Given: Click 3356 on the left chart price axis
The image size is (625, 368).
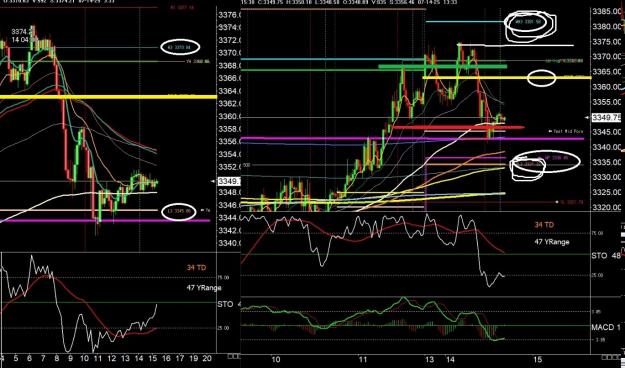Looking at the screenshot, I should (230, 142).
